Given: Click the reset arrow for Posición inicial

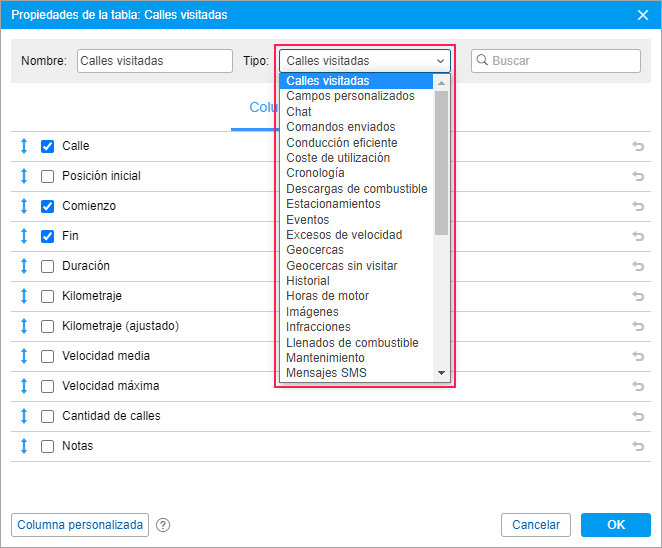Looking at the screenshot, I should pos(638,176).
